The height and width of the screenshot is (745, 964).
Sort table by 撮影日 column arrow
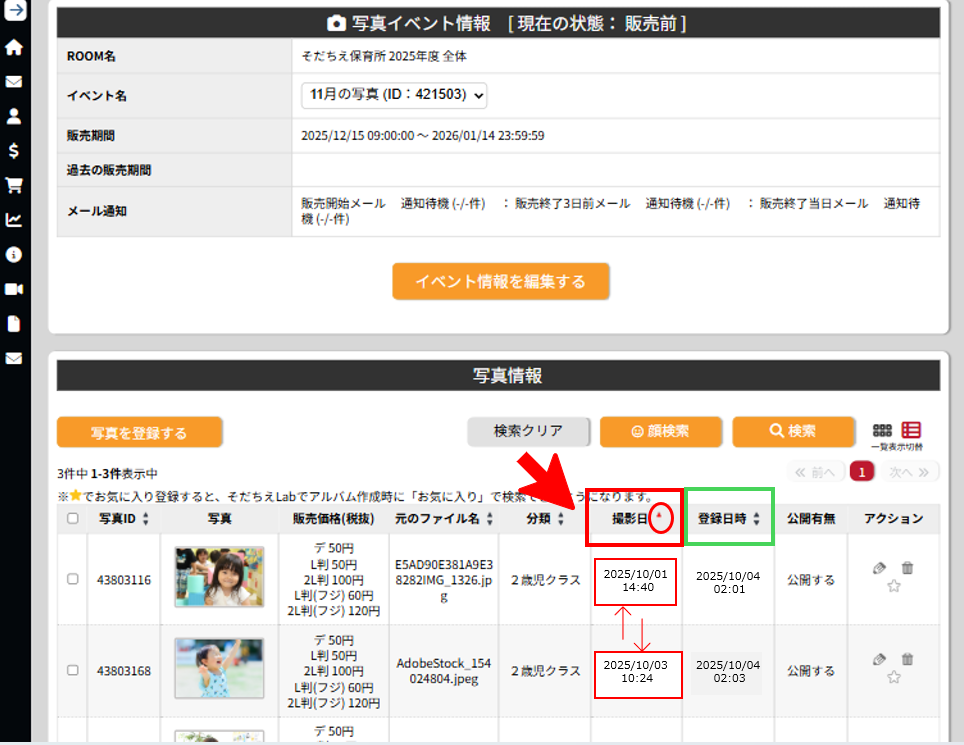point(658,517)
